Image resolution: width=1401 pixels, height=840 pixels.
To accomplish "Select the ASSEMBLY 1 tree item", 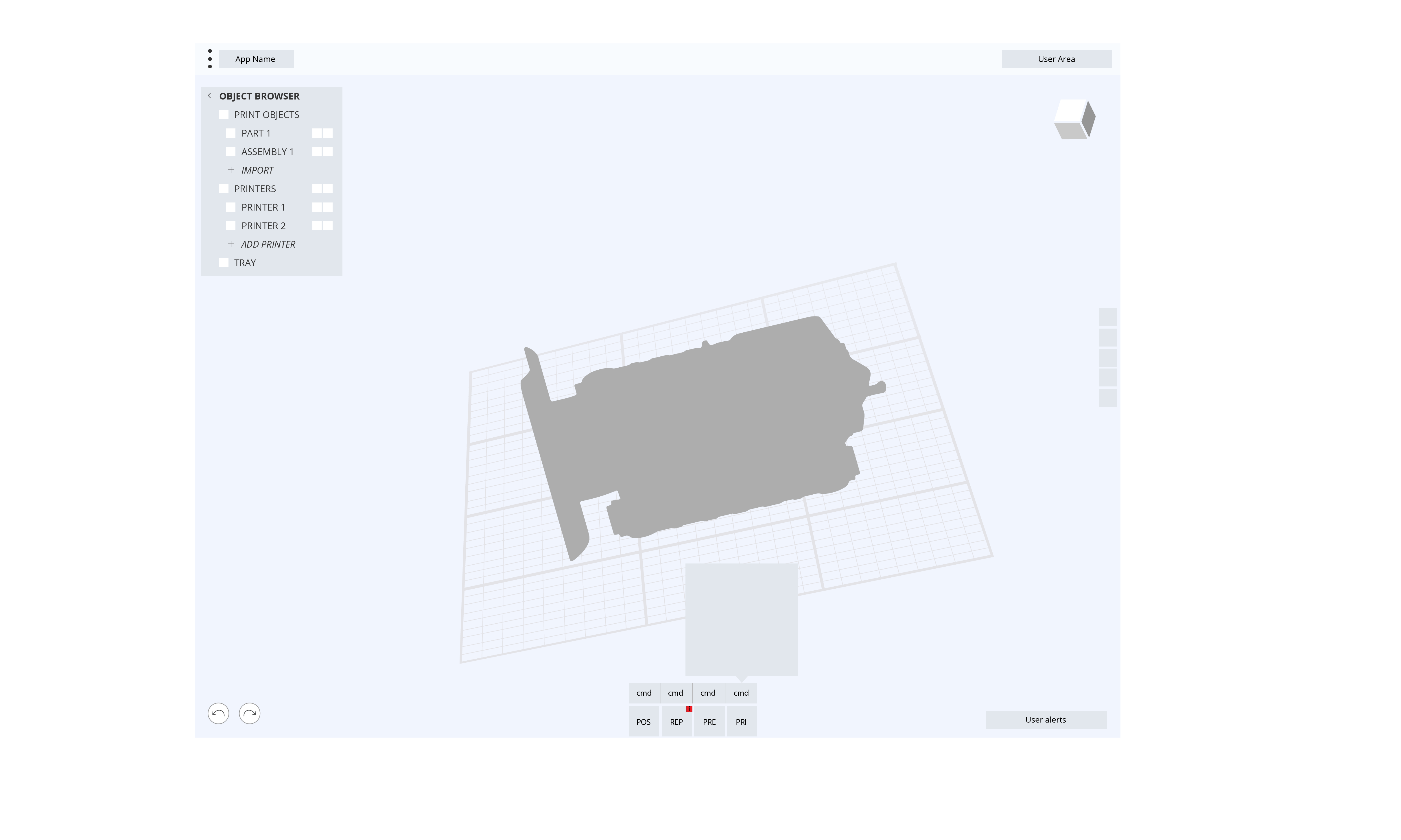I will (267, 151).
